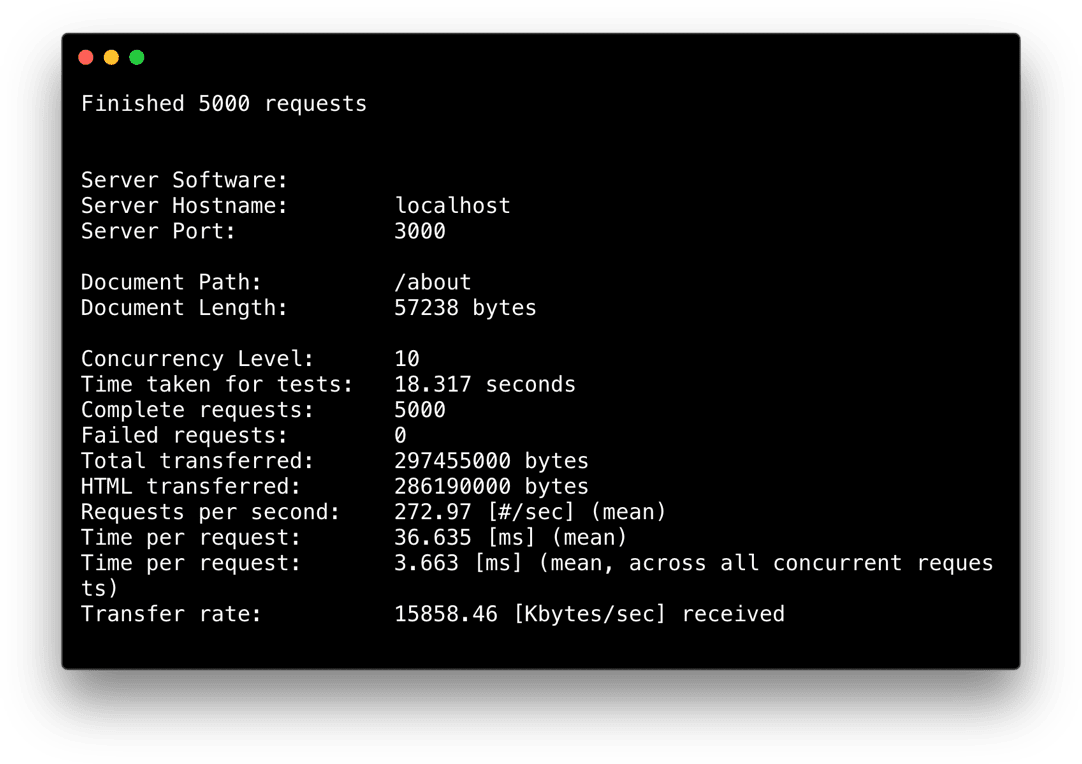Click the 'Server Hostname:' label
This screenshot has width=1082, height=764.
(x=184, y=206)
